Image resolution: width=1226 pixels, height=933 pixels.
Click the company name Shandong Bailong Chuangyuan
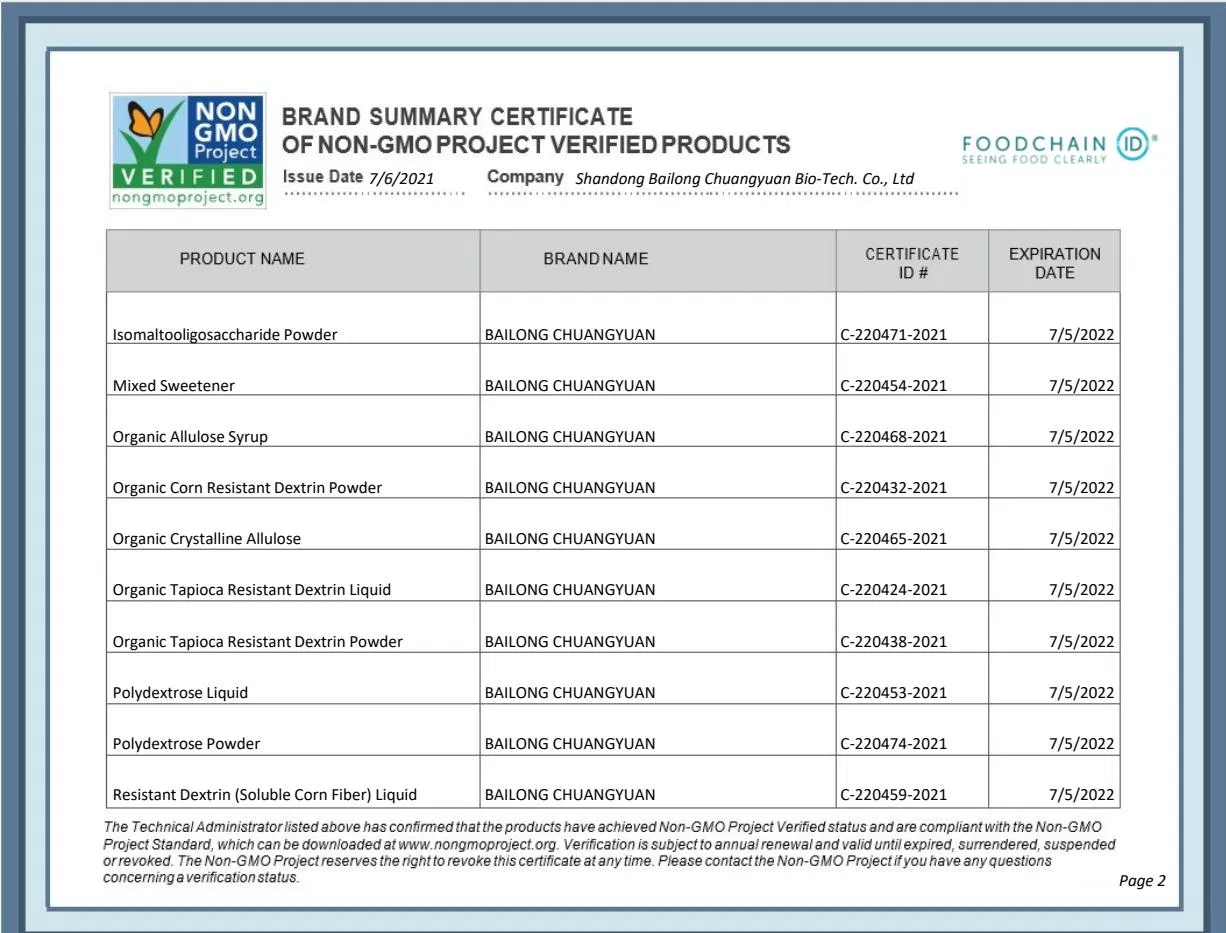coord(744,179)
